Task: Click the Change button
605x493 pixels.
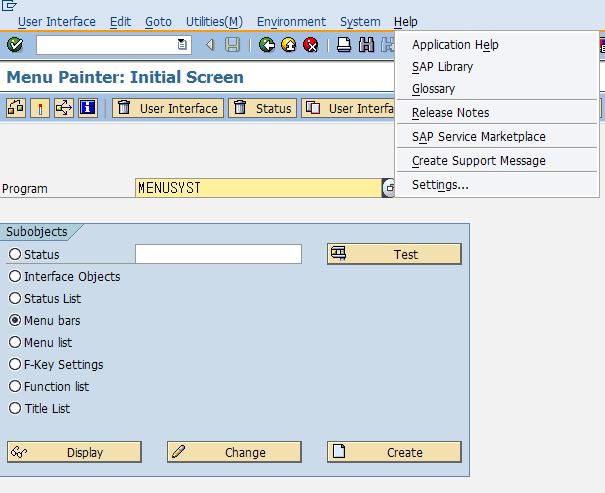Action: pyautogui.click(x=234, y=452)
